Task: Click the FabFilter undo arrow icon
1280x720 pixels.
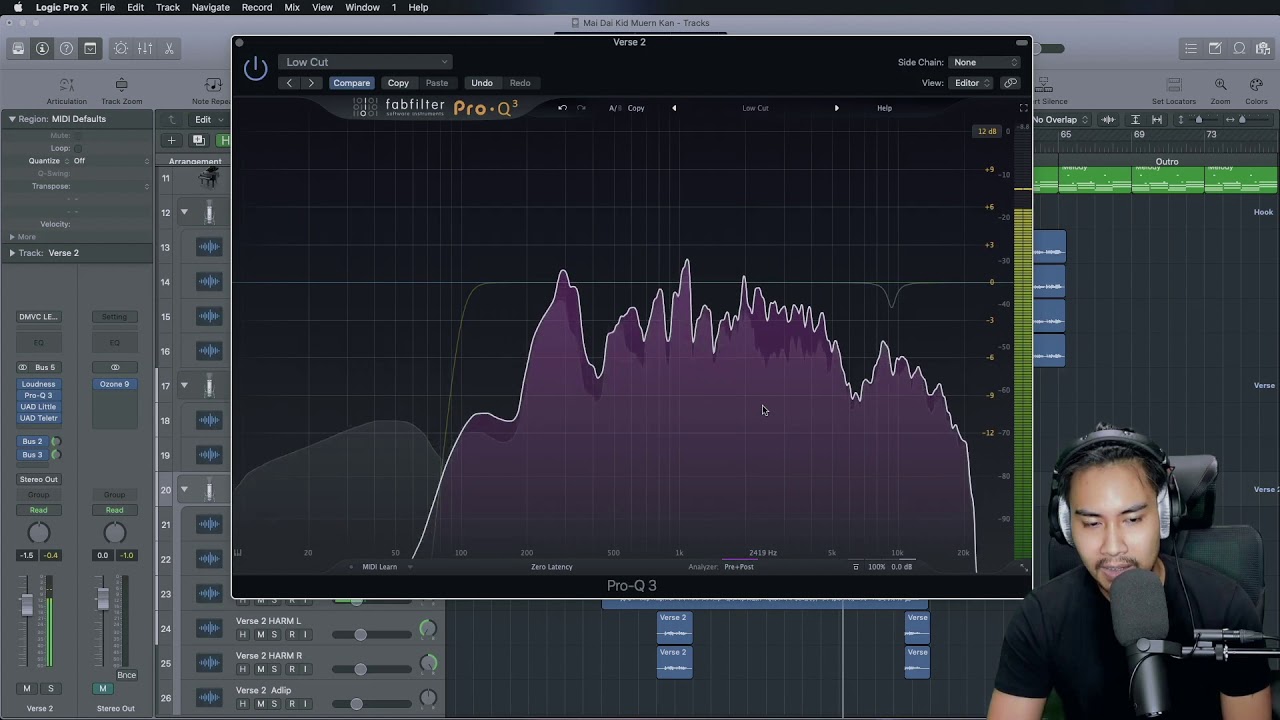Action: click(x=562, y=108)
